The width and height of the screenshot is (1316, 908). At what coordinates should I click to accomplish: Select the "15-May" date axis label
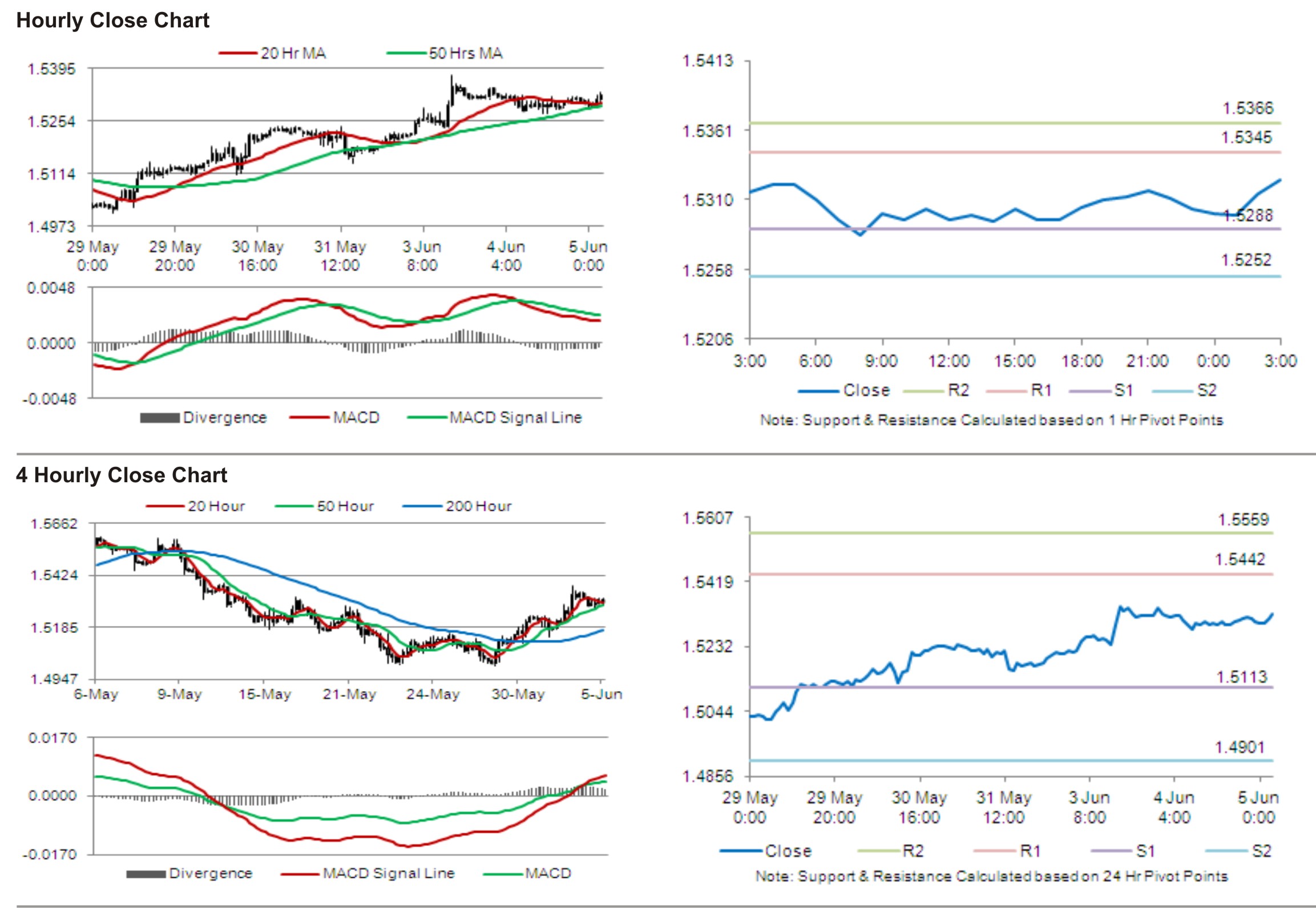[x=265, y=695]
